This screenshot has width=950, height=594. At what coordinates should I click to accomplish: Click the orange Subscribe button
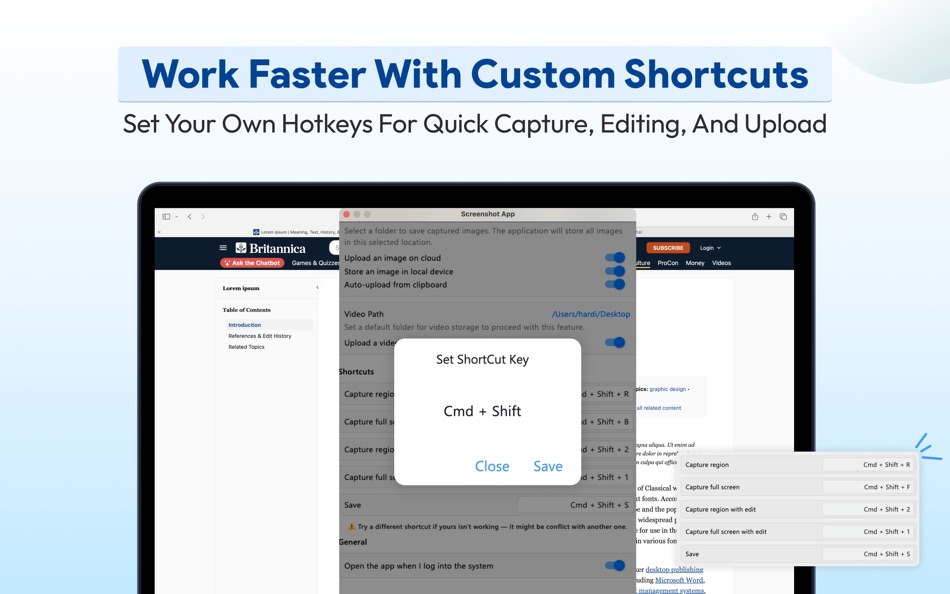click(668, 248)
